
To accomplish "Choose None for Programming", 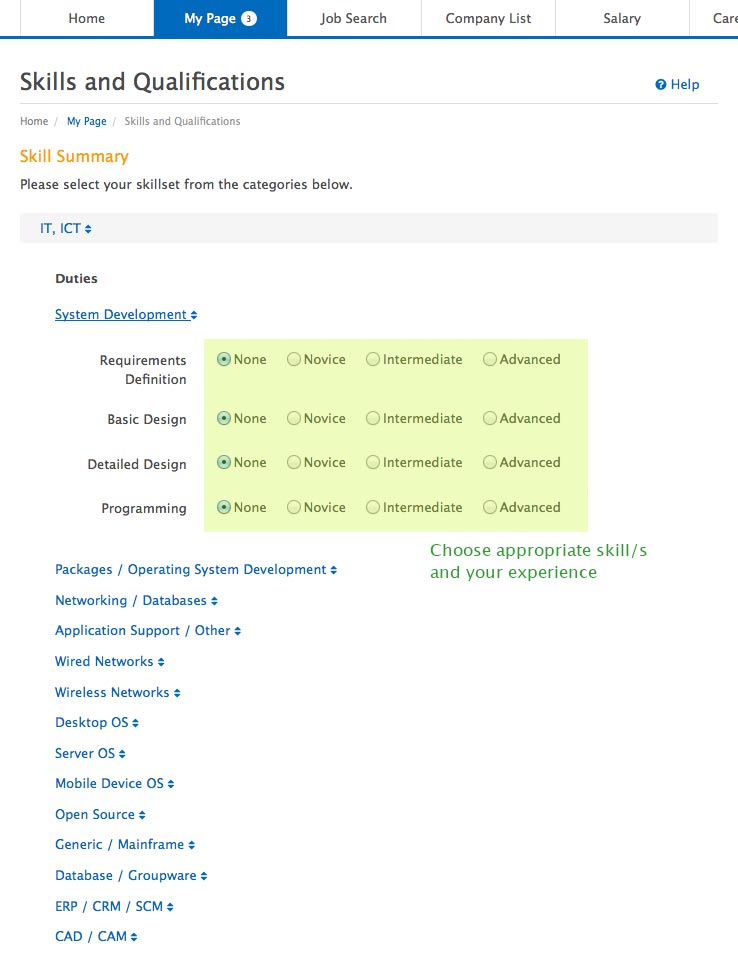I will 224,507.
